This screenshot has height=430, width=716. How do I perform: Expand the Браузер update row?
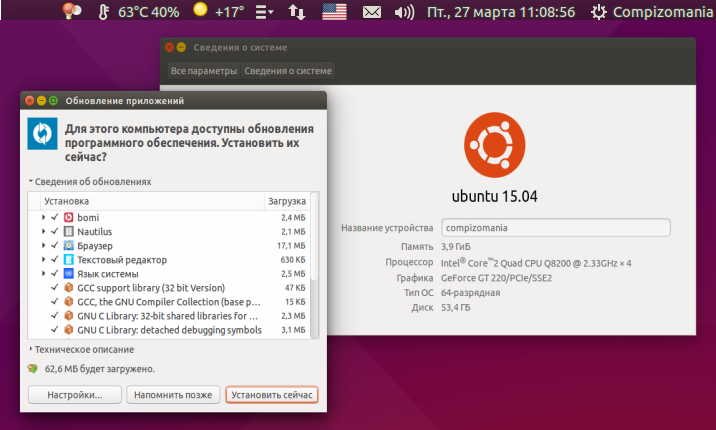(x=43, y=246)
